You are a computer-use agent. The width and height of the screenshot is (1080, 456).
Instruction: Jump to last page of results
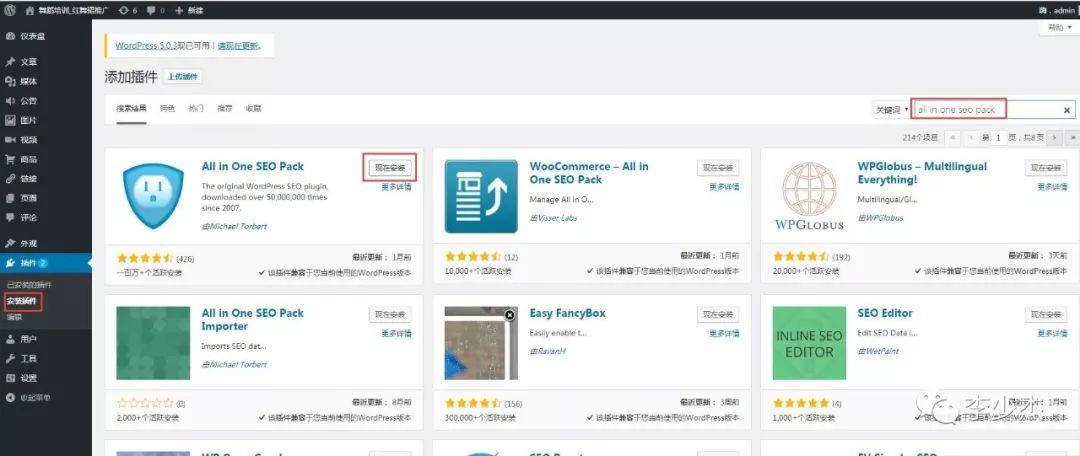pos(1072,138)
